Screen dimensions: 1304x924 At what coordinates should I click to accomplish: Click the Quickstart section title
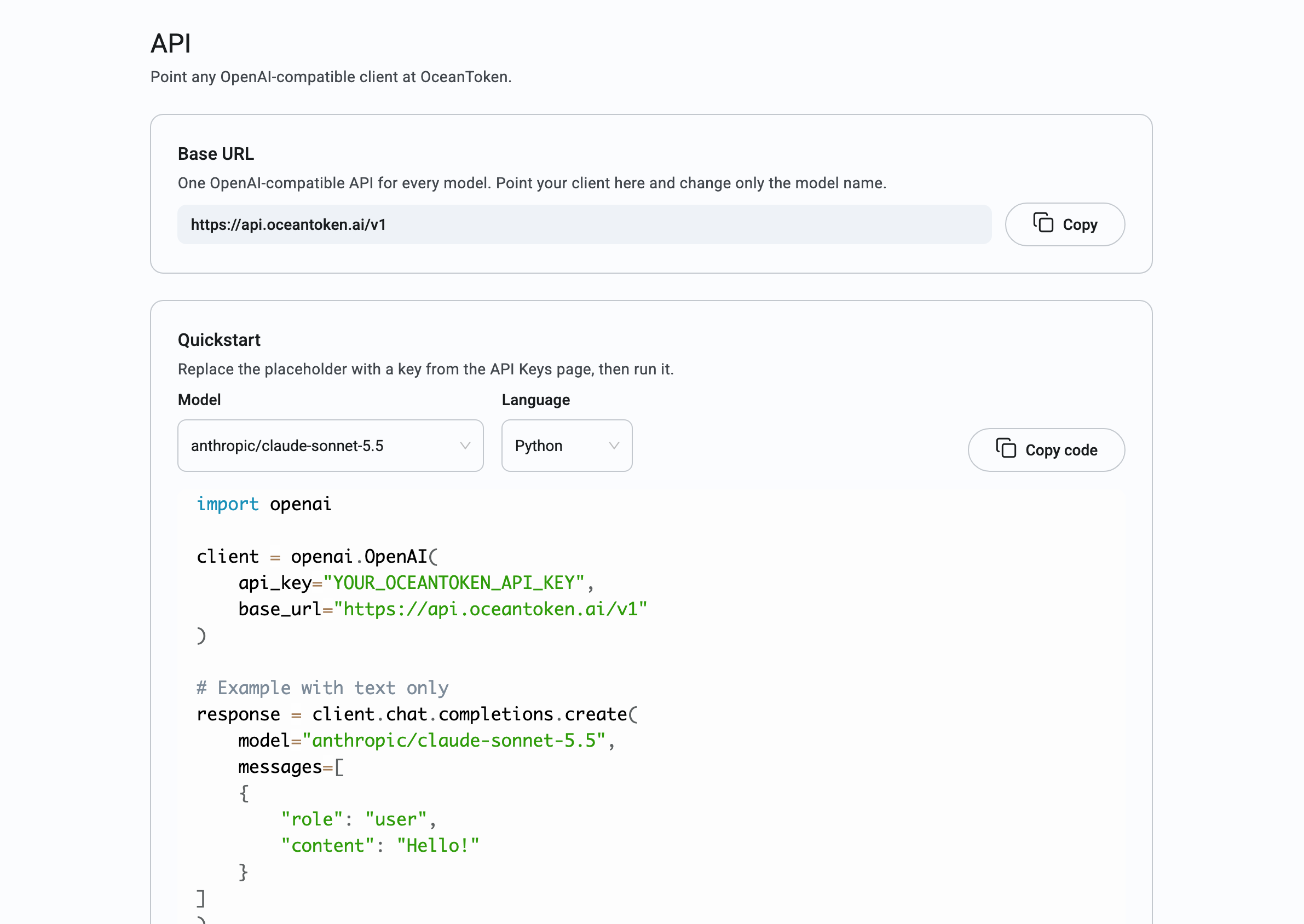219,340
